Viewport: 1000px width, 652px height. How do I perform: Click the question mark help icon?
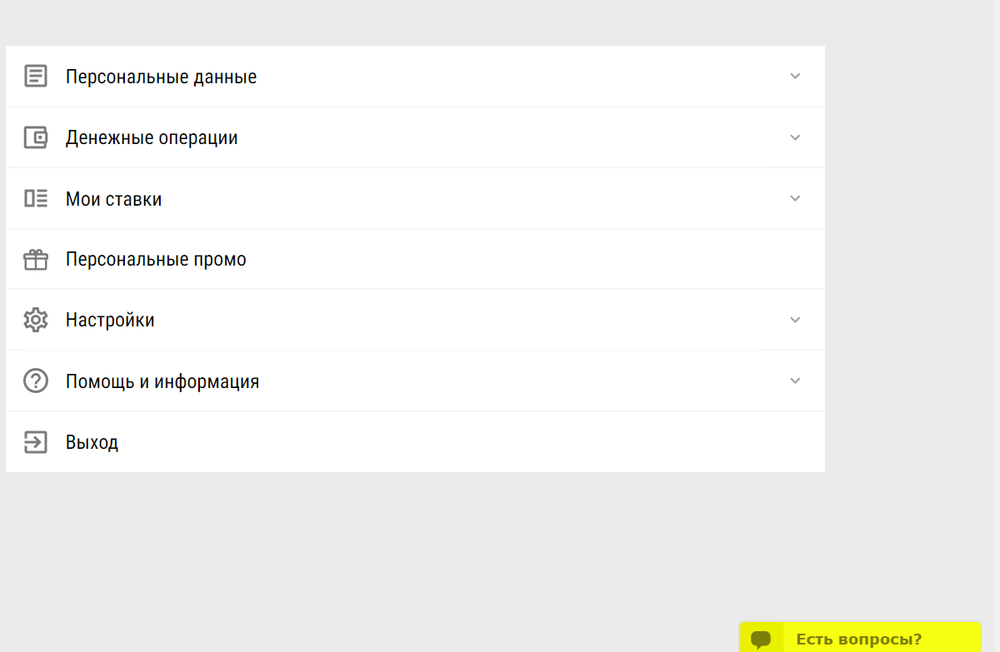[x=36, y=381]
